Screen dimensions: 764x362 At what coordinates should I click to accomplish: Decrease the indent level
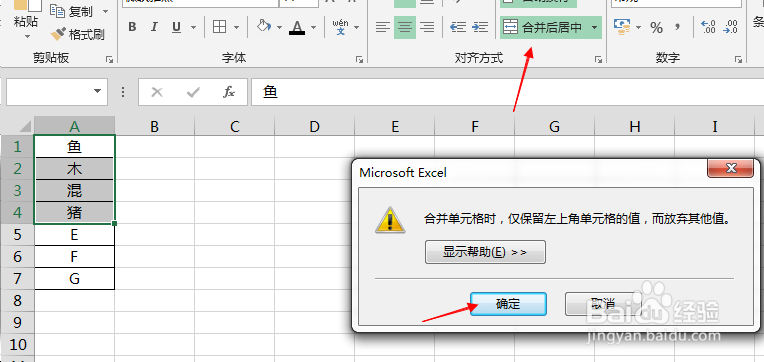click(x=458, y=27)
